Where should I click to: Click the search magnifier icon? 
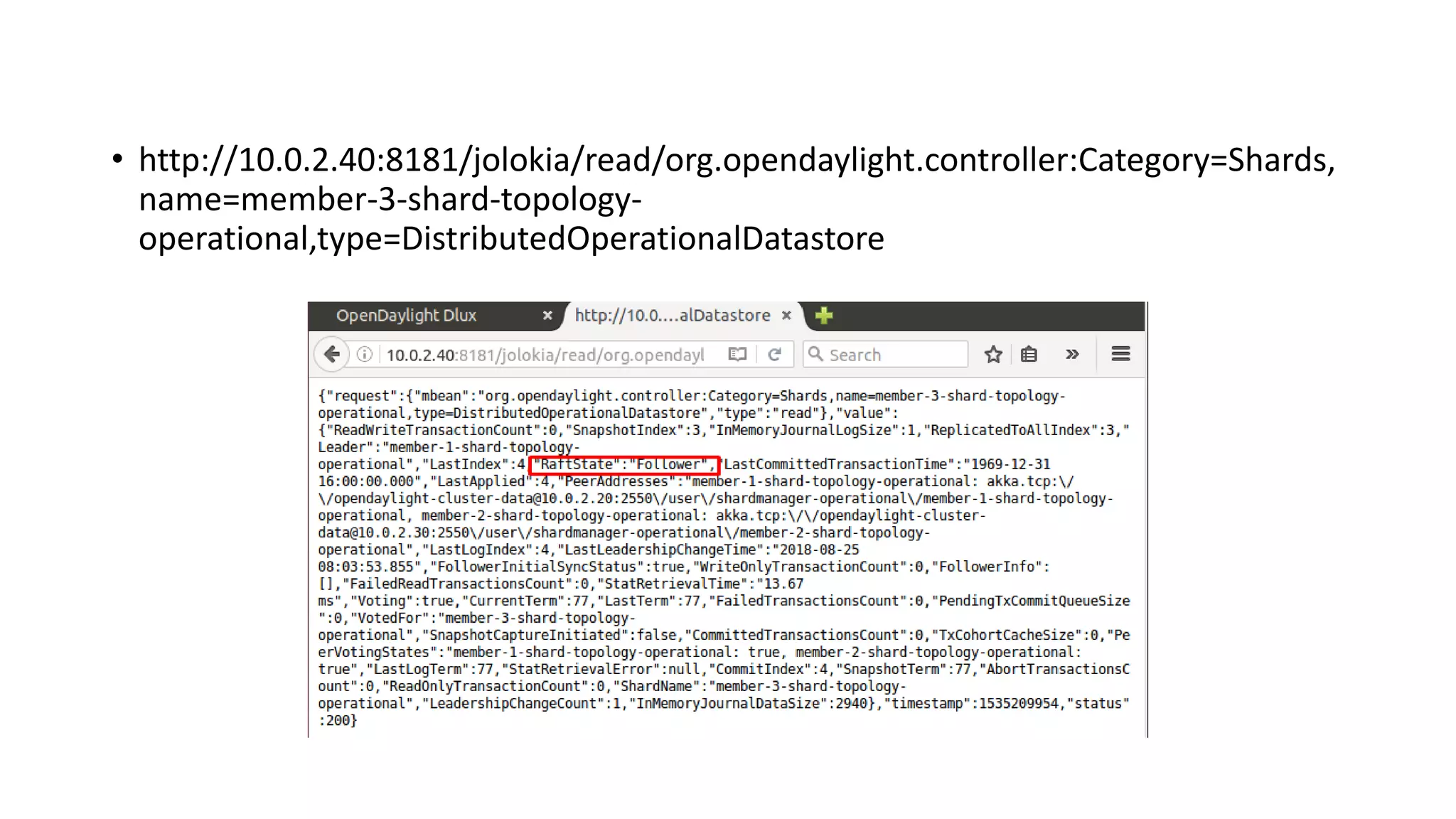point(815,354)
